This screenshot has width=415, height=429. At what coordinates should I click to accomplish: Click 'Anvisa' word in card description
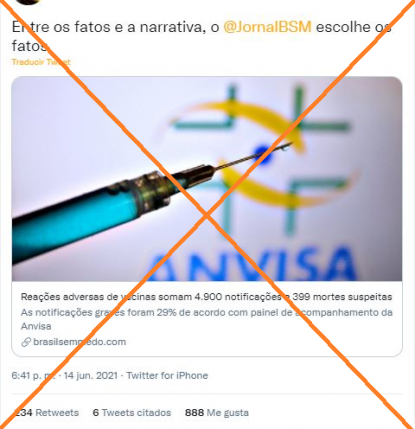(36, 326)
